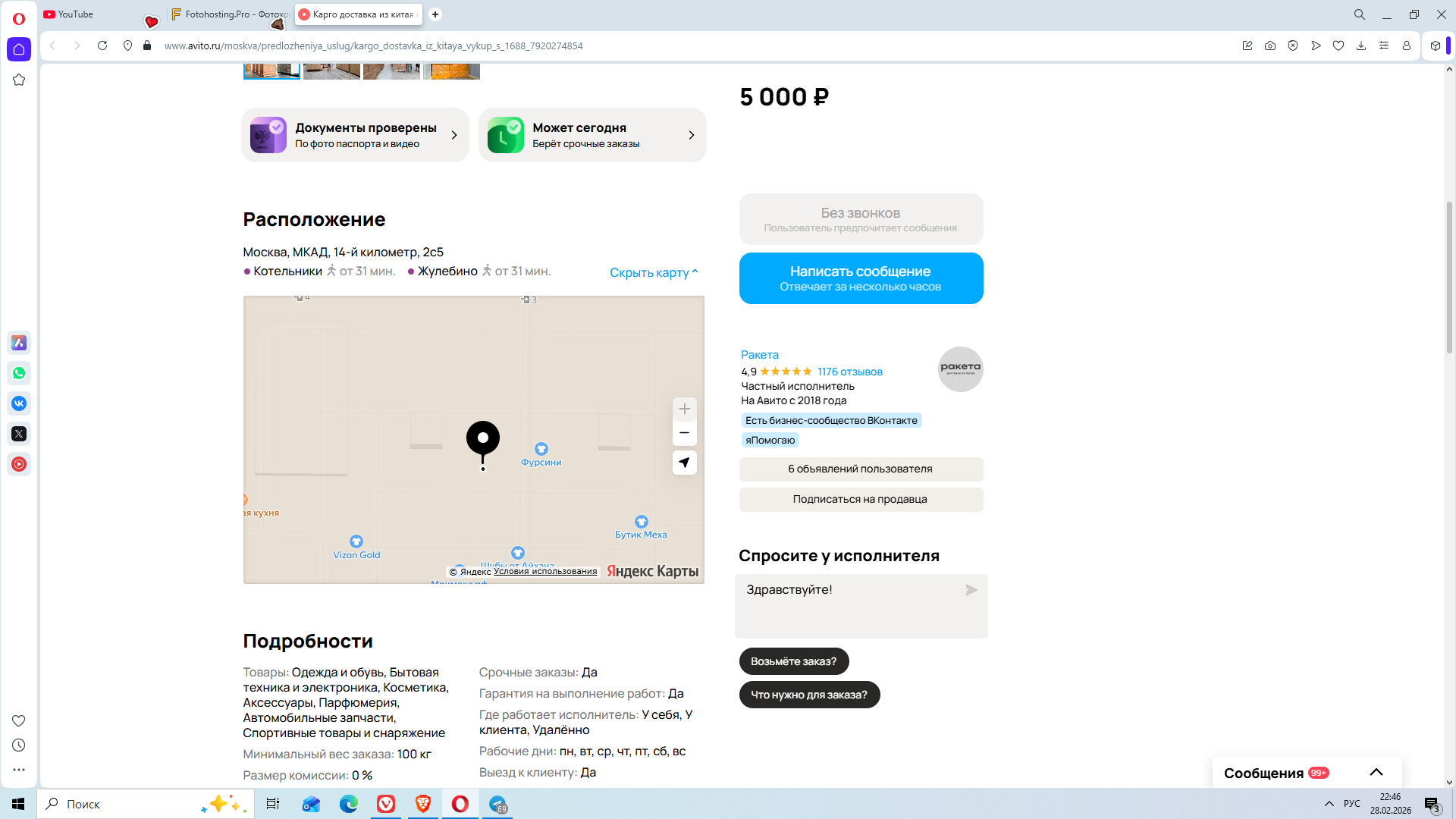Zoom in on the Yandex map
1456x819 pixels.
click(684, 409)
